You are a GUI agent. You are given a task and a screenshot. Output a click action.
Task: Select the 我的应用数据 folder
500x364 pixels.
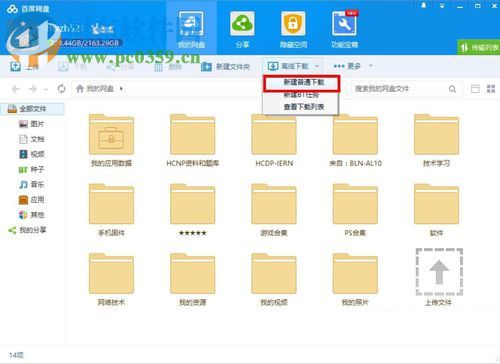[x=111, y=140]
